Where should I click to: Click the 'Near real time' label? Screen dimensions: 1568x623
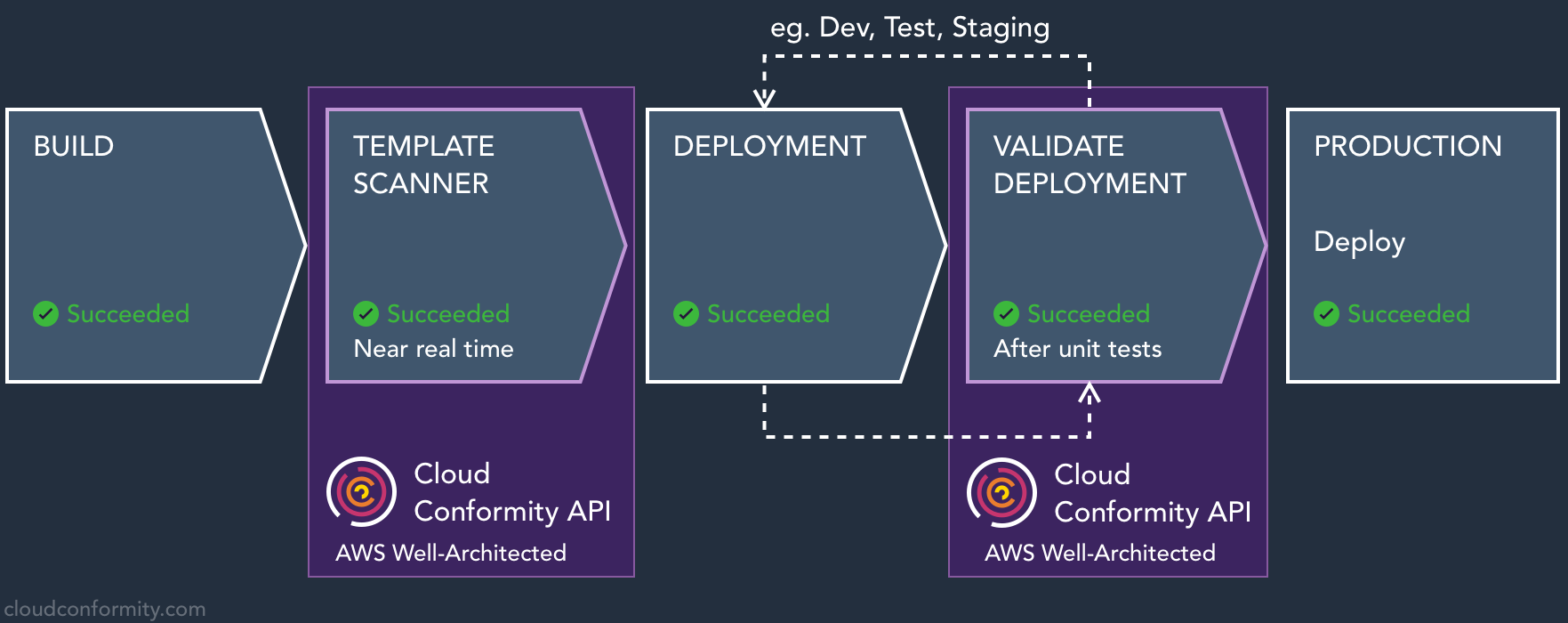[433, 349]
